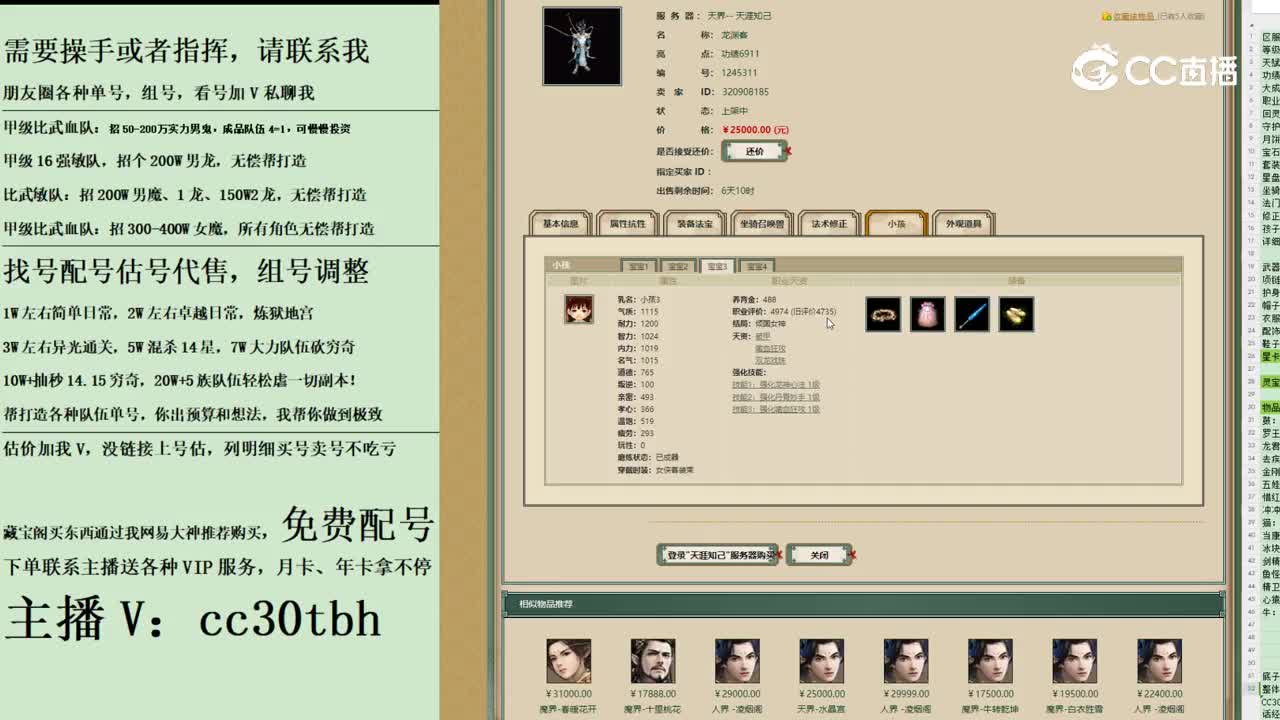Viewport: 1280px width, 720px height.
Task: Open 技能1 强化龙神心法 skill link
Action: tap(776, 384)
